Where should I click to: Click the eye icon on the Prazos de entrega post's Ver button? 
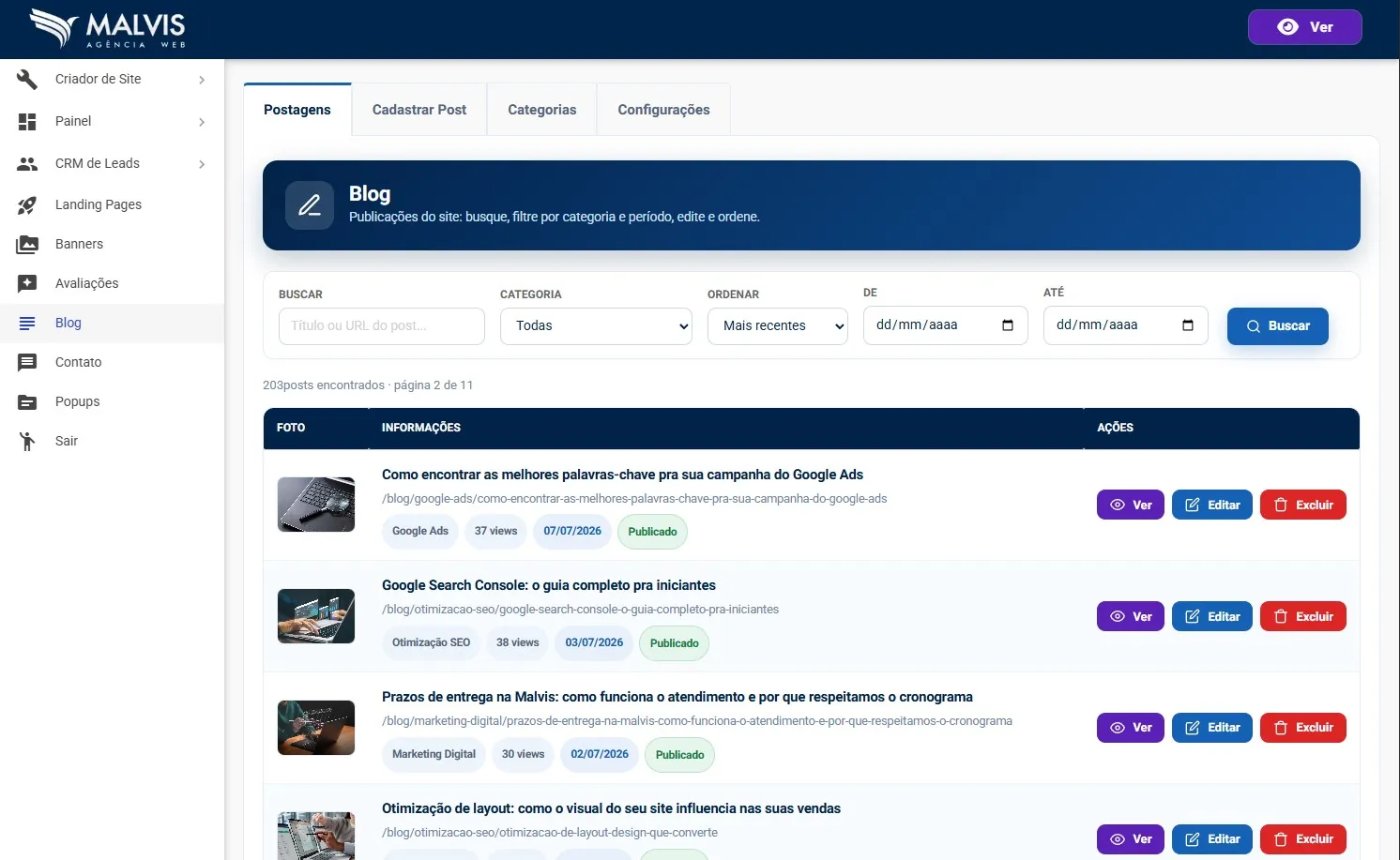[x=1117, y=728]
